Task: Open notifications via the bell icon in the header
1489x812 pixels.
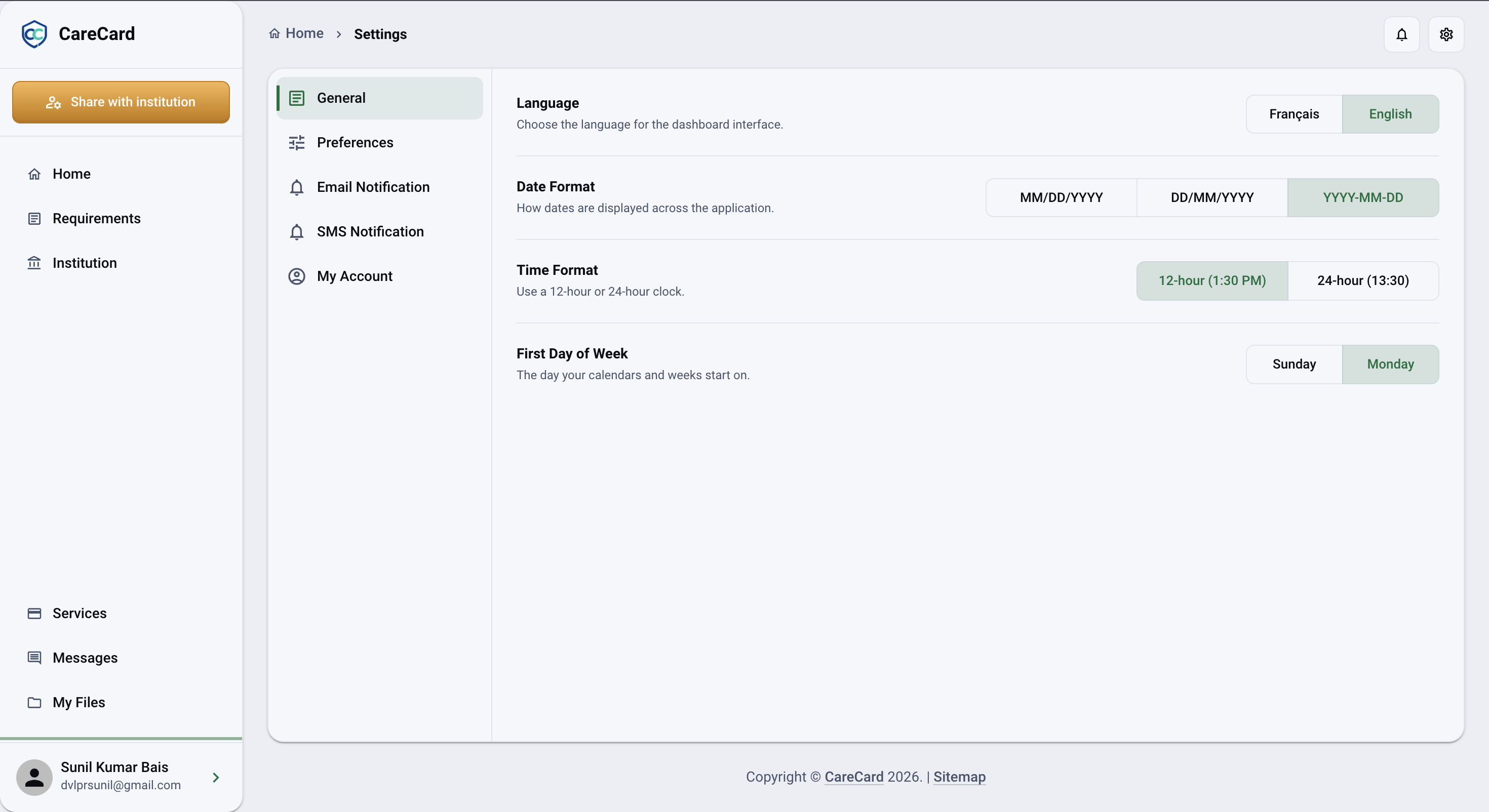Action: (1401, 34)
